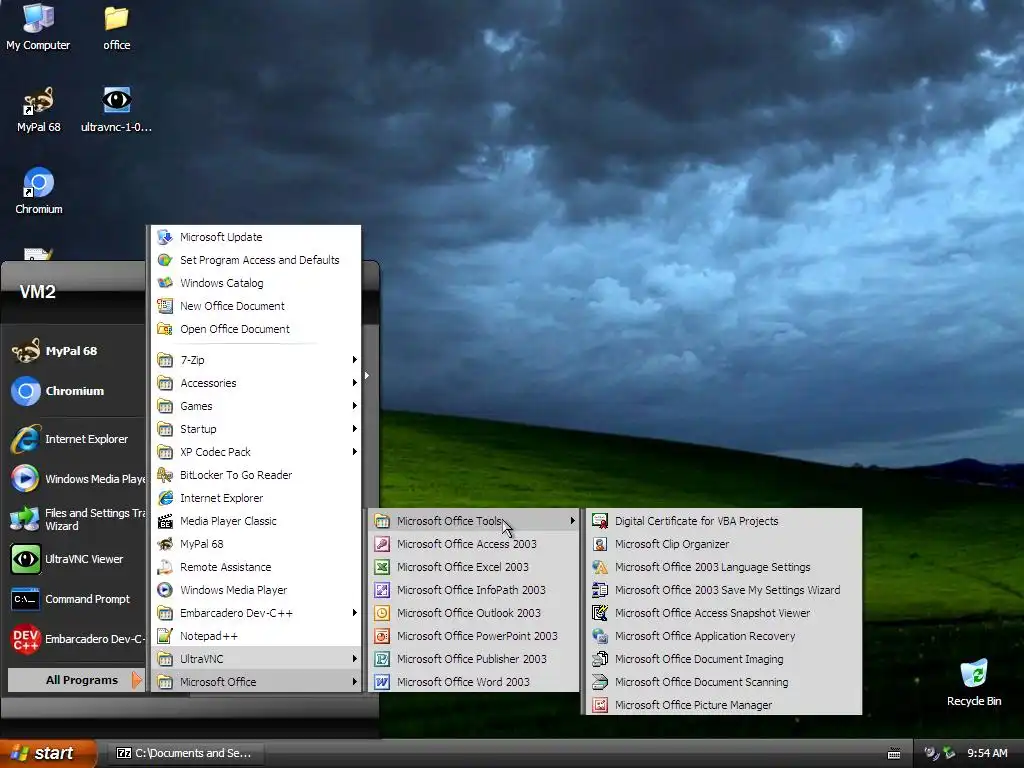
Task: Expand Microsoft Office Tools submenu arrow
Action: [x=572, y=520]
